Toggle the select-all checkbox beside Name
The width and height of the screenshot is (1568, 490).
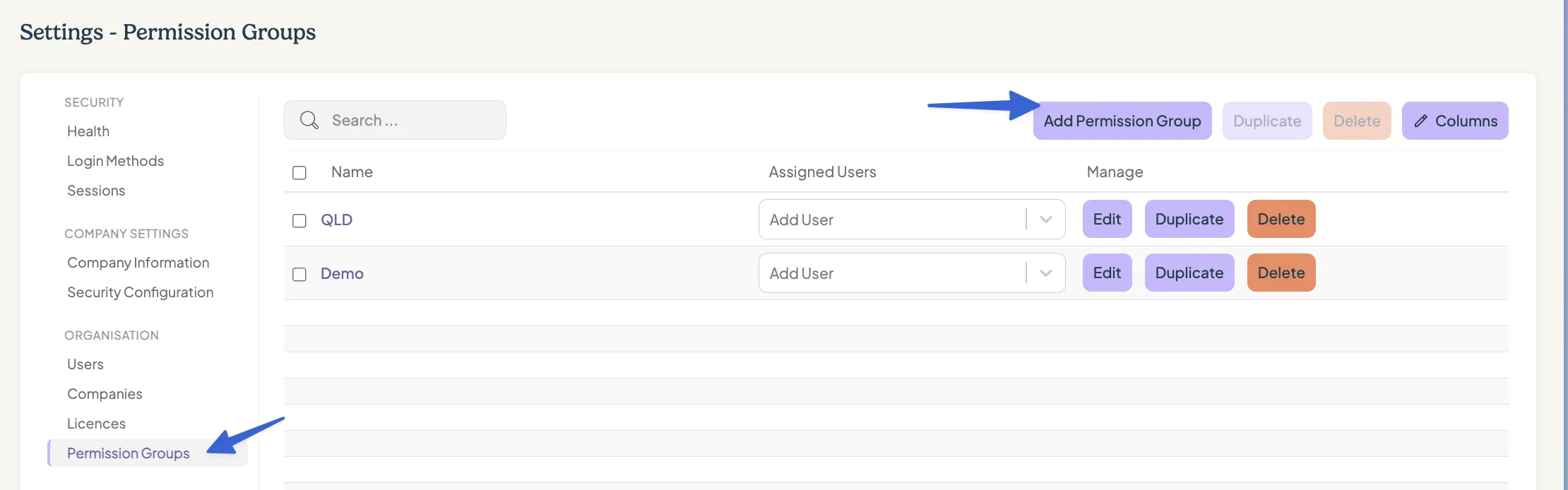tap(299, 172)
